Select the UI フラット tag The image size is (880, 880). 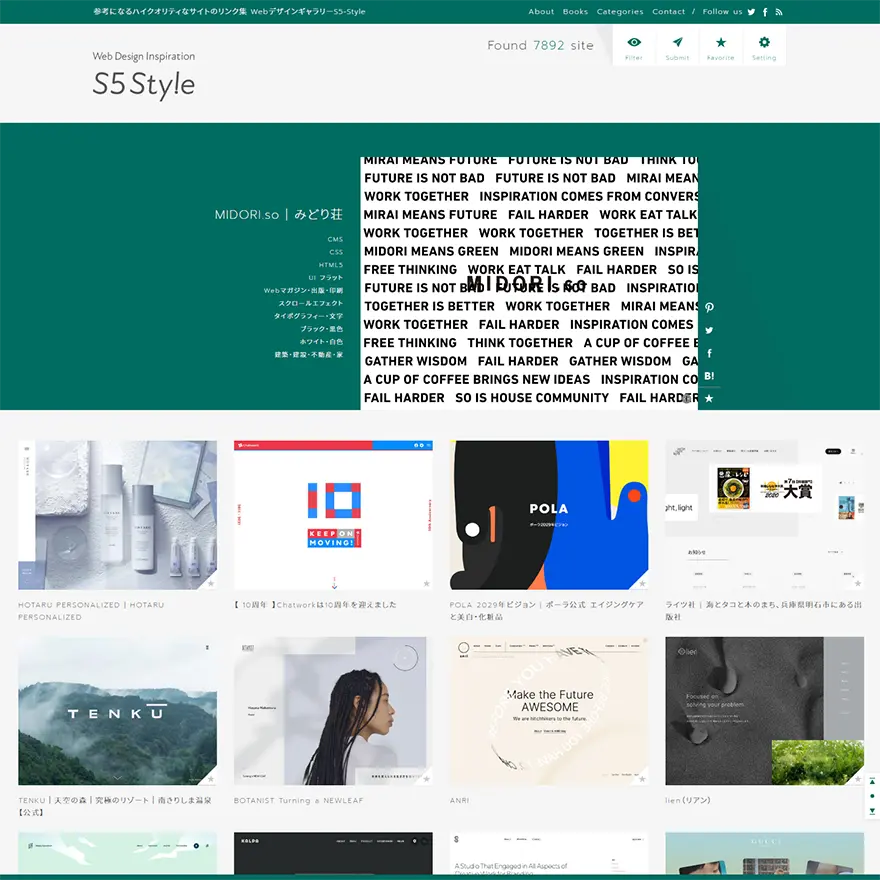326,278
